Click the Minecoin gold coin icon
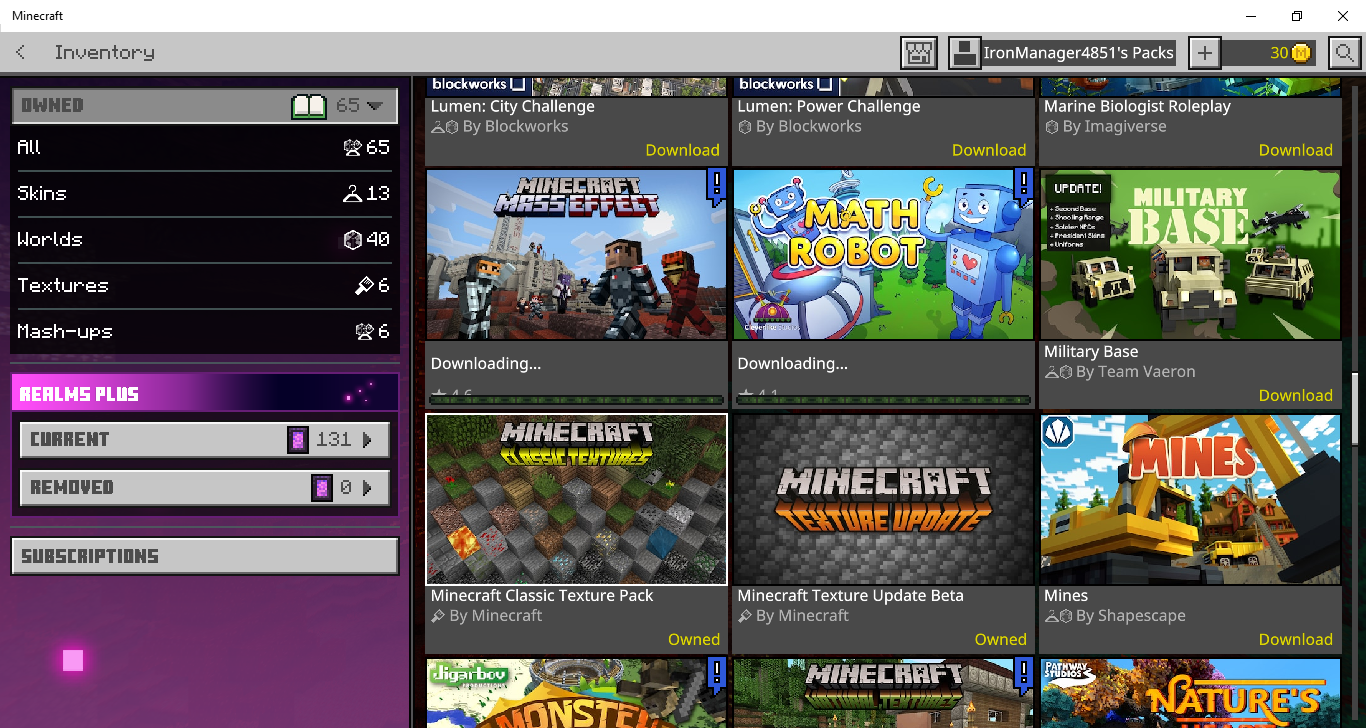Screen dimensions: 1366x728 coord(1300,53)
